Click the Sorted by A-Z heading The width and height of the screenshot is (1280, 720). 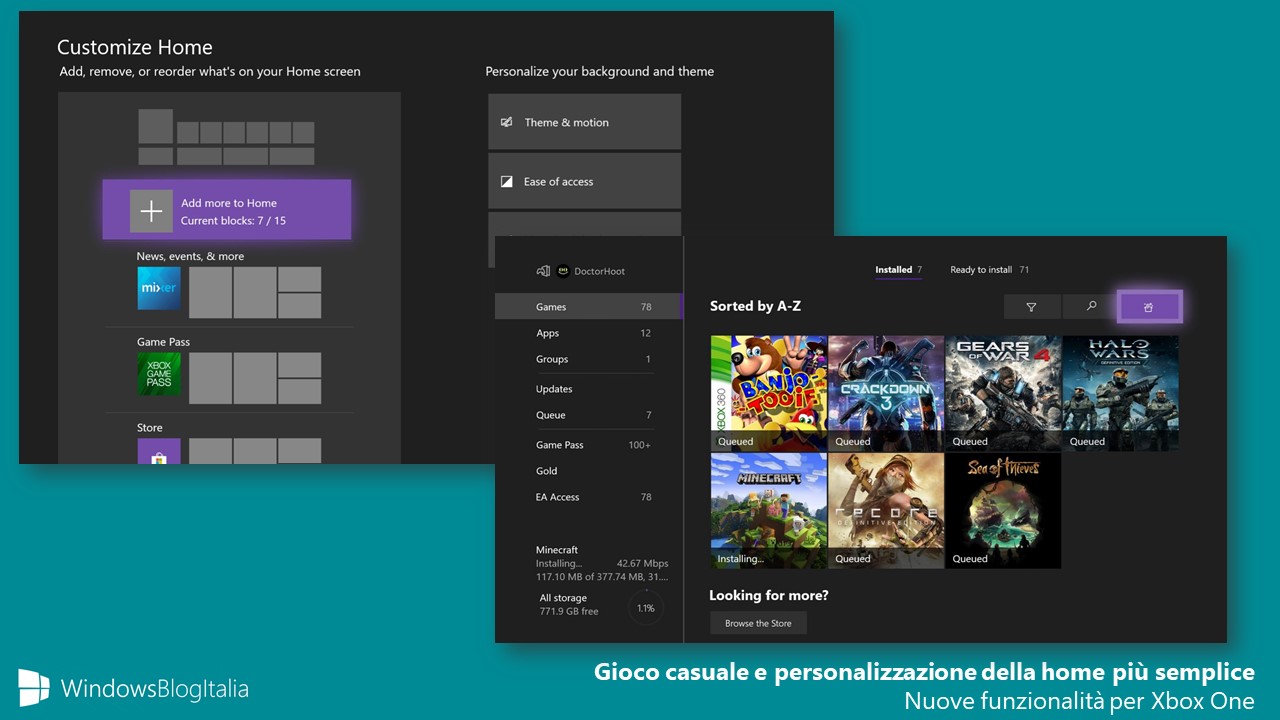[x=755, y=306]
